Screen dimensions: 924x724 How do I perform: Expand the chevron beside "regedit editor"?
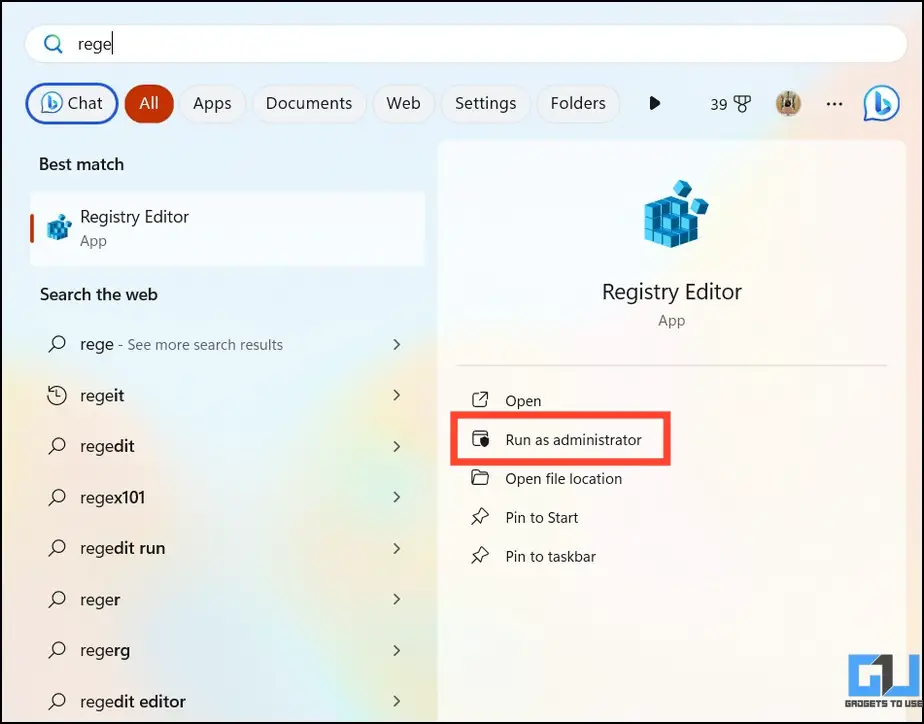(x=397, y=701)
